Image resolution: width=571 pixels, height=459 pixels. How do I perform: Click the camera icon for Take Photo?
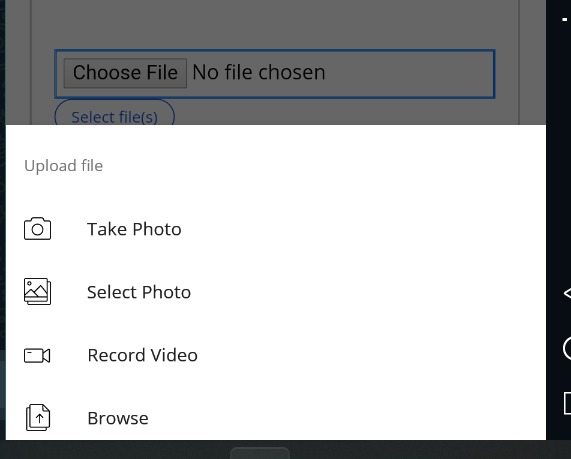point(38,229)
